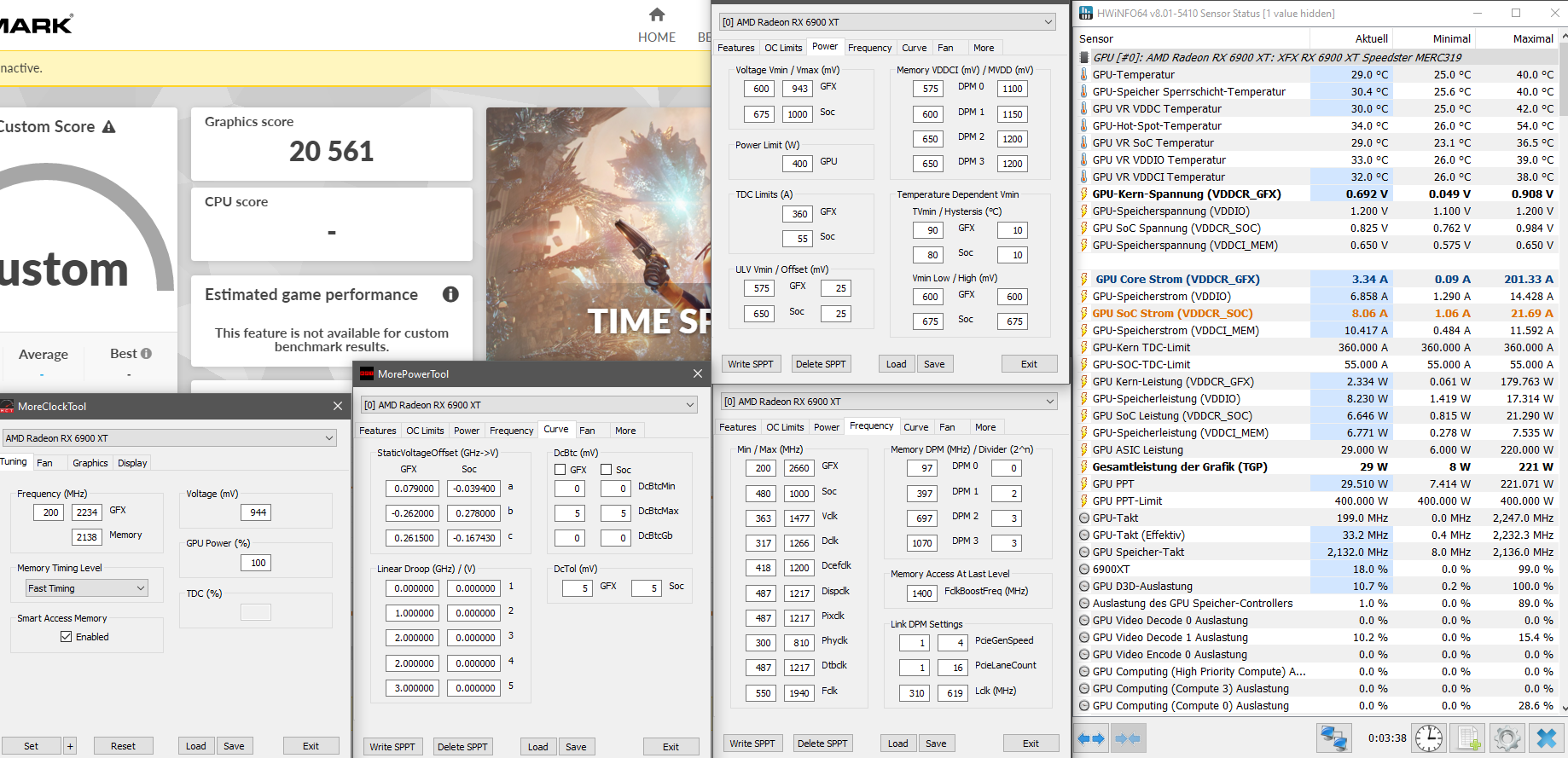The height and width of the screenshot is (758, 1568).
Task: Click Reset button in MoreClockTool
Action: pyautogui.click(x=123, y=746)
